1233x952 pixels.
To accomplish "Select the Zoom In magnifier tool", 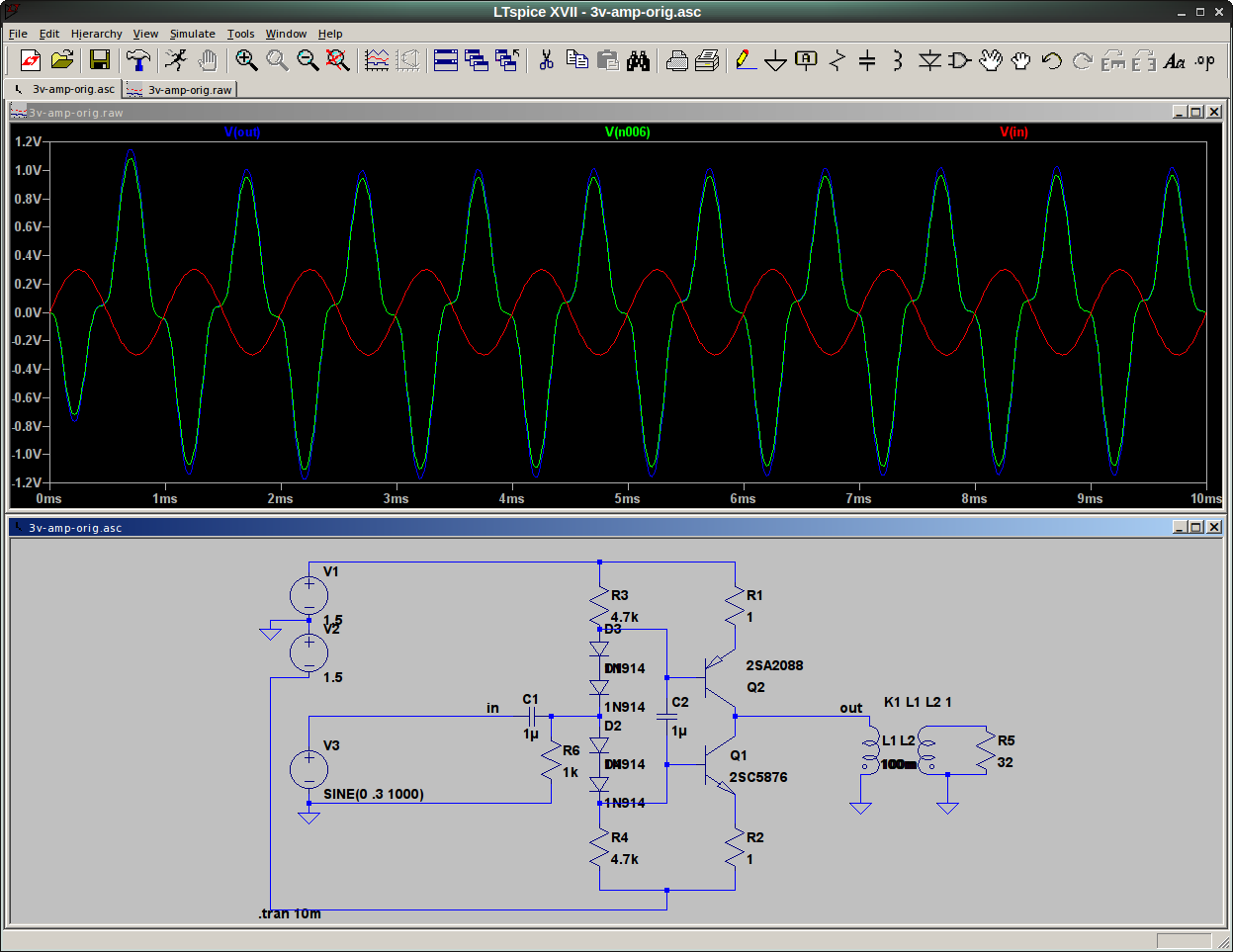I will point(246,60).
